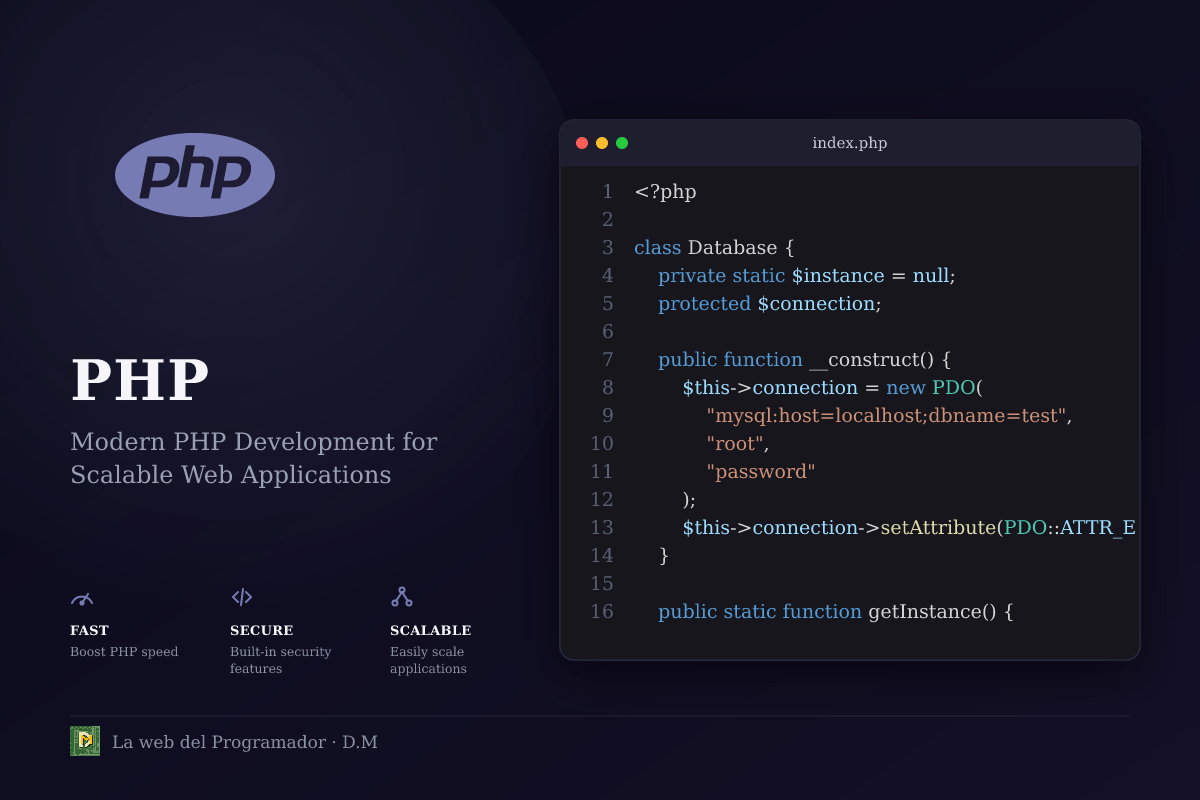
Task: Click "__construct()" on line 7
Action: point(871,360)
